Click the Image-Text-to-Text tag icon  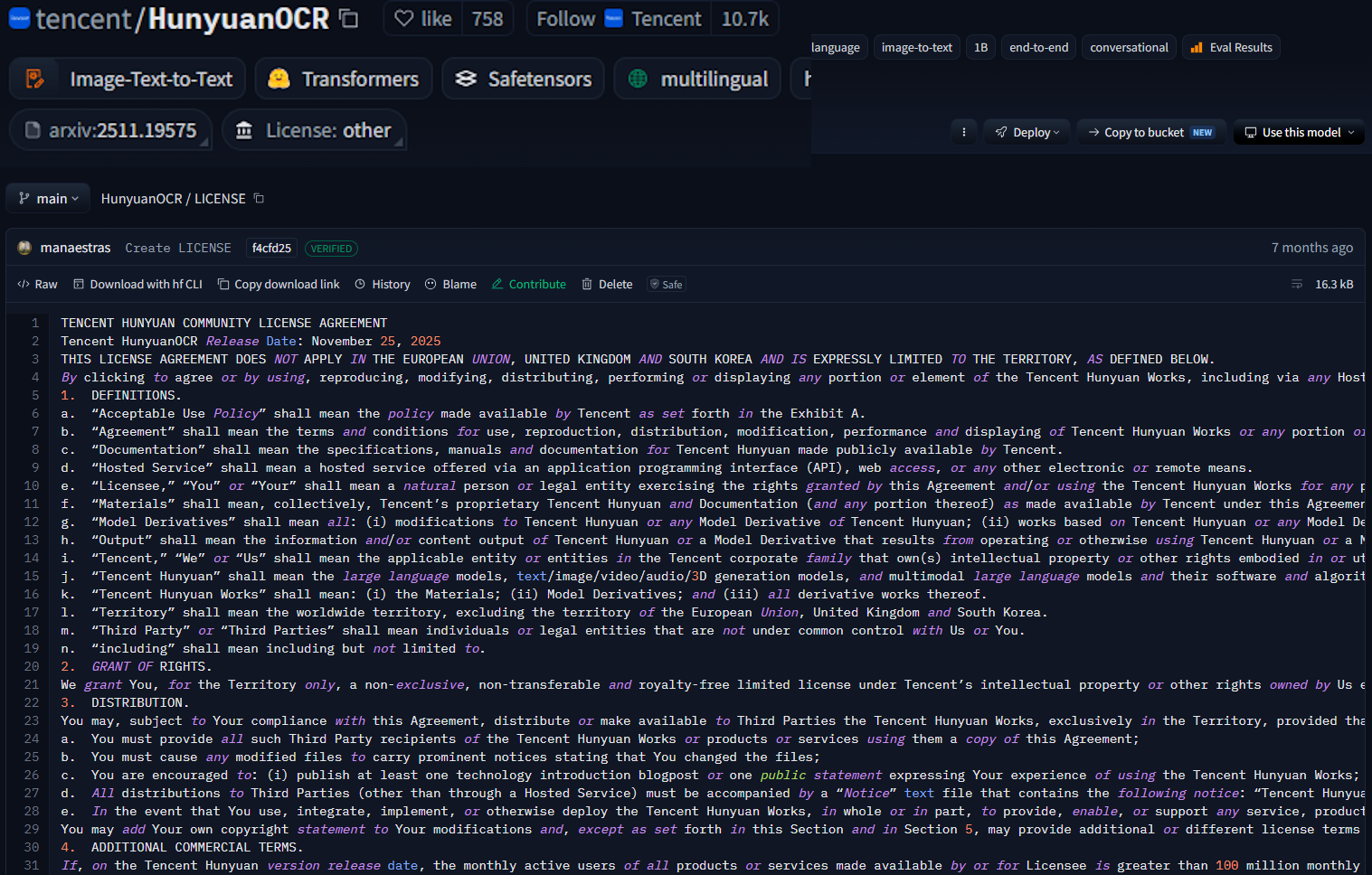(34, 79)
